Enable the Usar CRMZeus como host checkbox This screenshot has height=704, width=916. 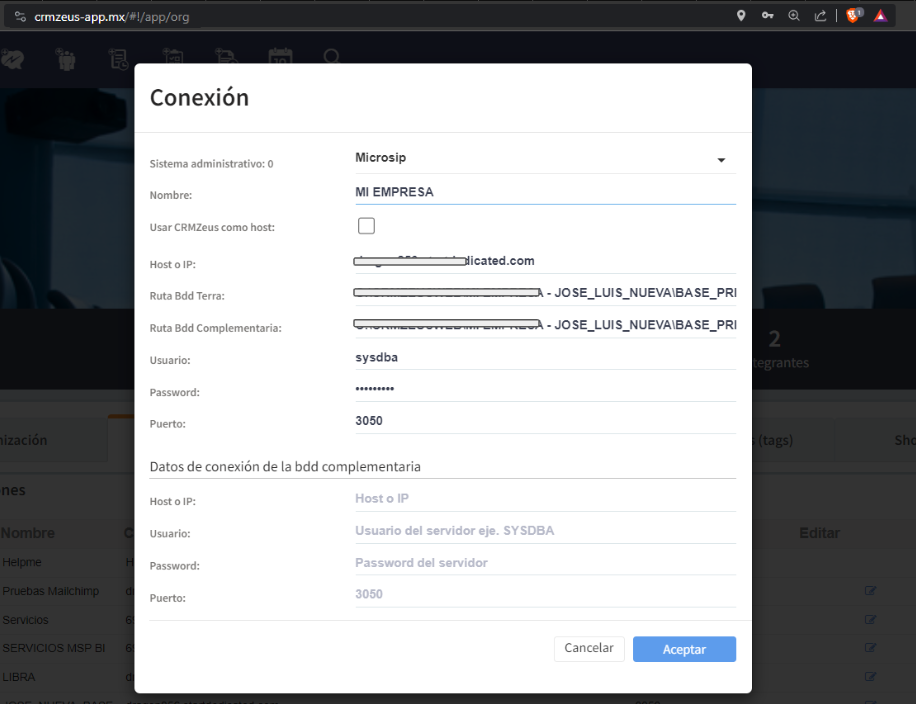(x=366, y=226)
